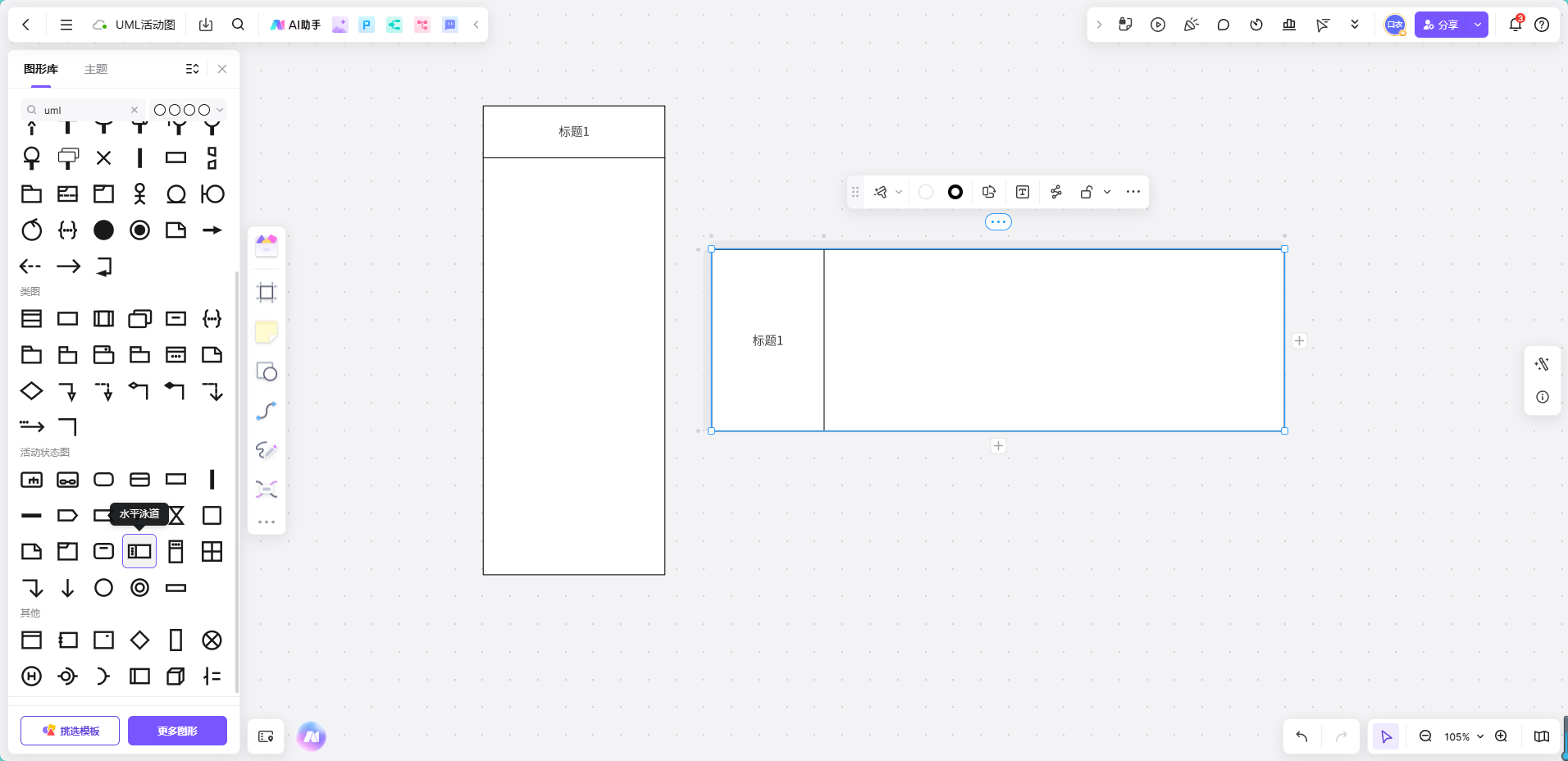The height and width of the screenshot is (761, 1568).
Task: Select the frame tool in left toolbar
Action: click(x=267, y=292)
